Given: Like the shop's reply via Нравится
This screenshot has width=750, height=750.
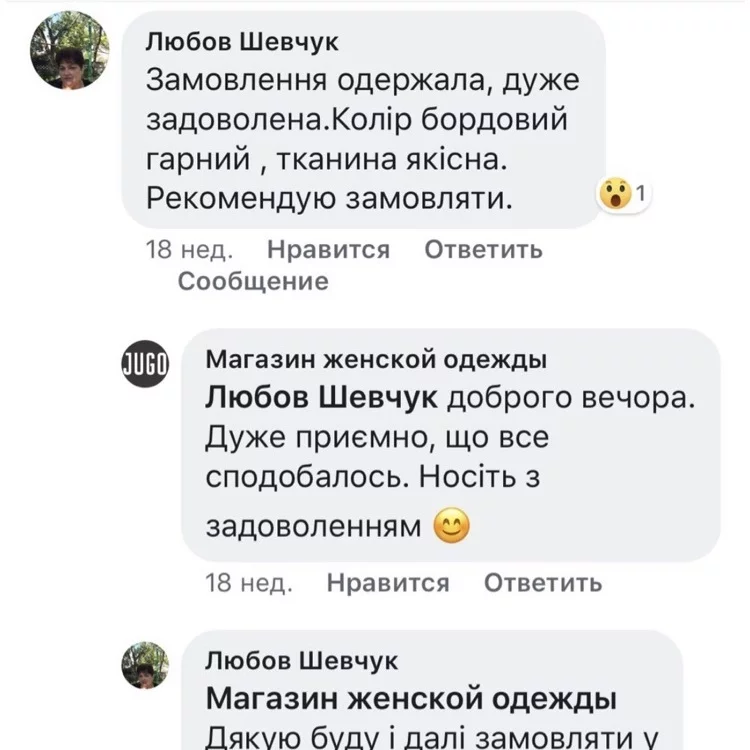Looking at the screenshot, I should point(388,582).
